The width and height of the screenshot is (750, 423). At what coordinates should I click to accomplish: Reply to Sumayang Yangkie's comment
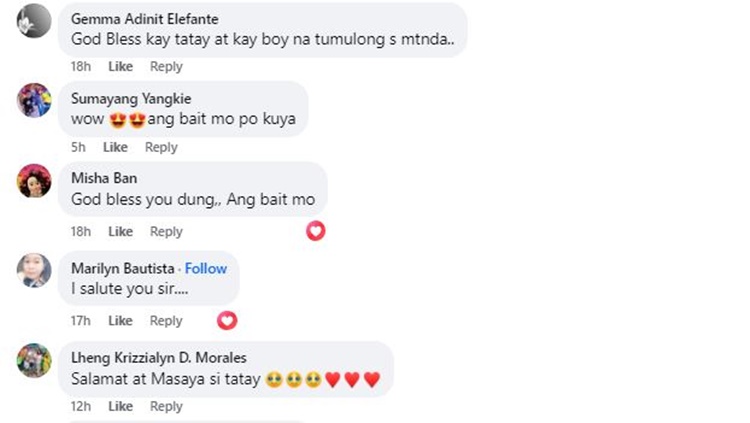point(161,147)
